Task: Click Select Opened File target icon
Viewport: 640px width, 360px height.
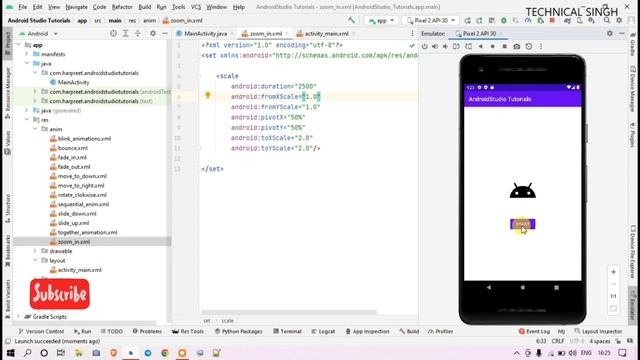Action: (x=113, y=33)
